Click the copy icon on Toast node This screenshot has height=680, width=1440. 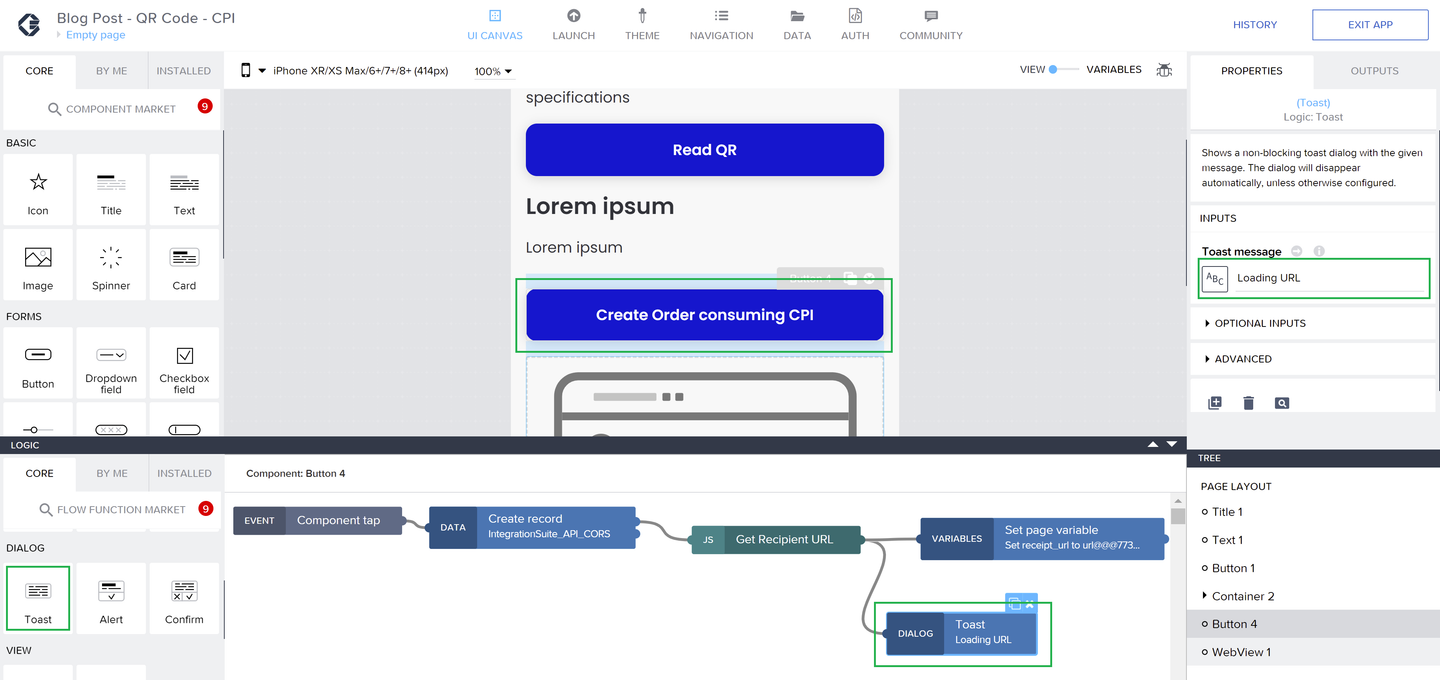tap(1014, 603)
